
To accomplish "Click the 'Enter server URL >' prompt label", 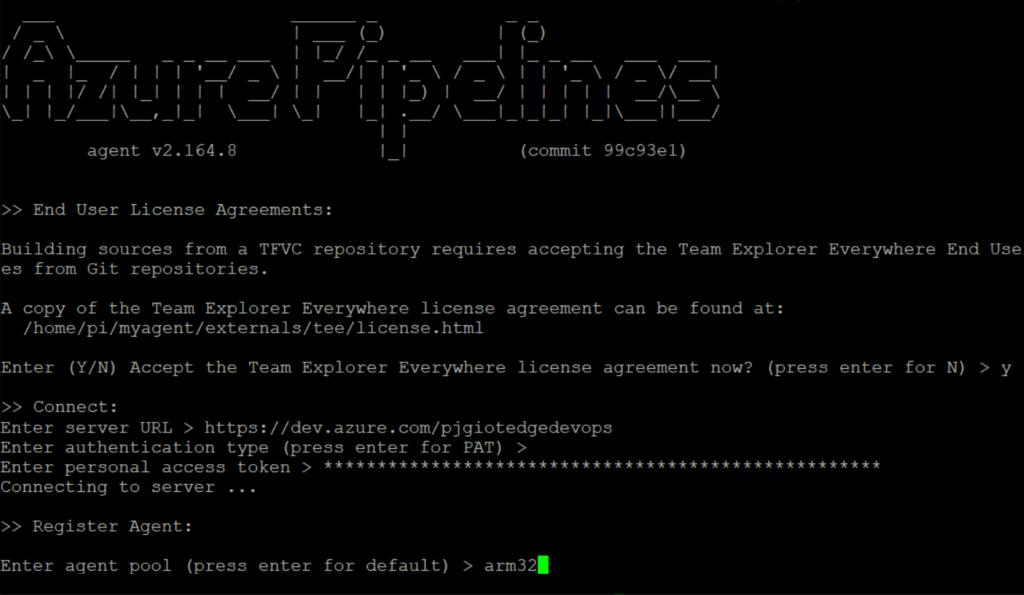I will (x=97, y=428).
